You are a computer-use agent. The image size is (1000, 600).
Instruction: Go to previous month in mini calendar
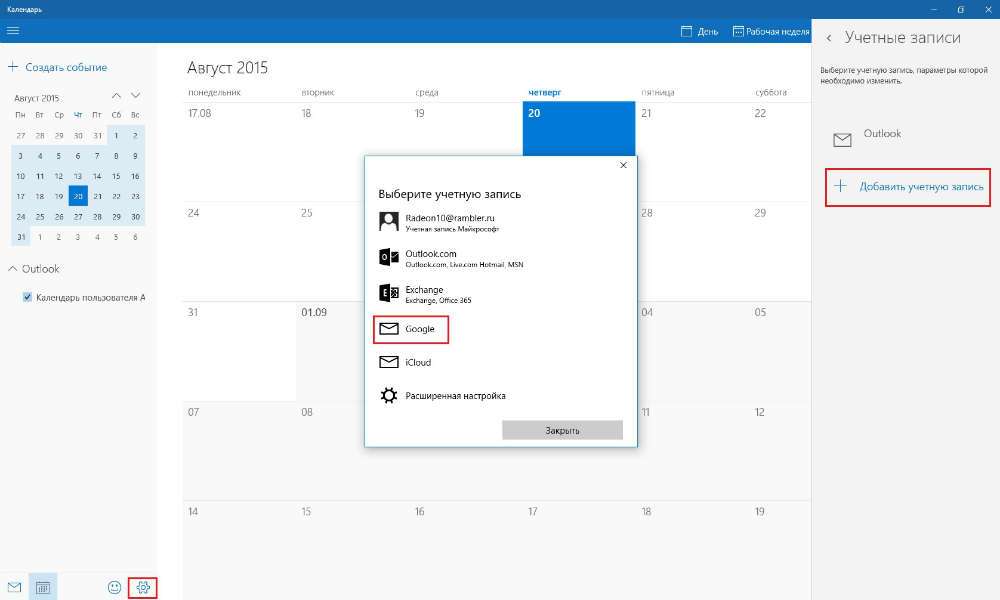(116, 96)
